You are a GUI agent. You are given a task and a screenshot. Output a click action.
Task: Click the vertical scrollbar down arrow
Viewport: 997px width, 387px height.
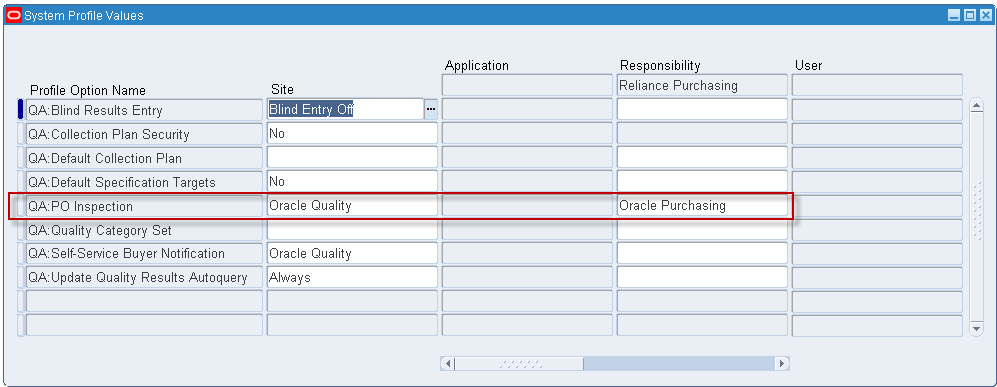coord(977,328)
